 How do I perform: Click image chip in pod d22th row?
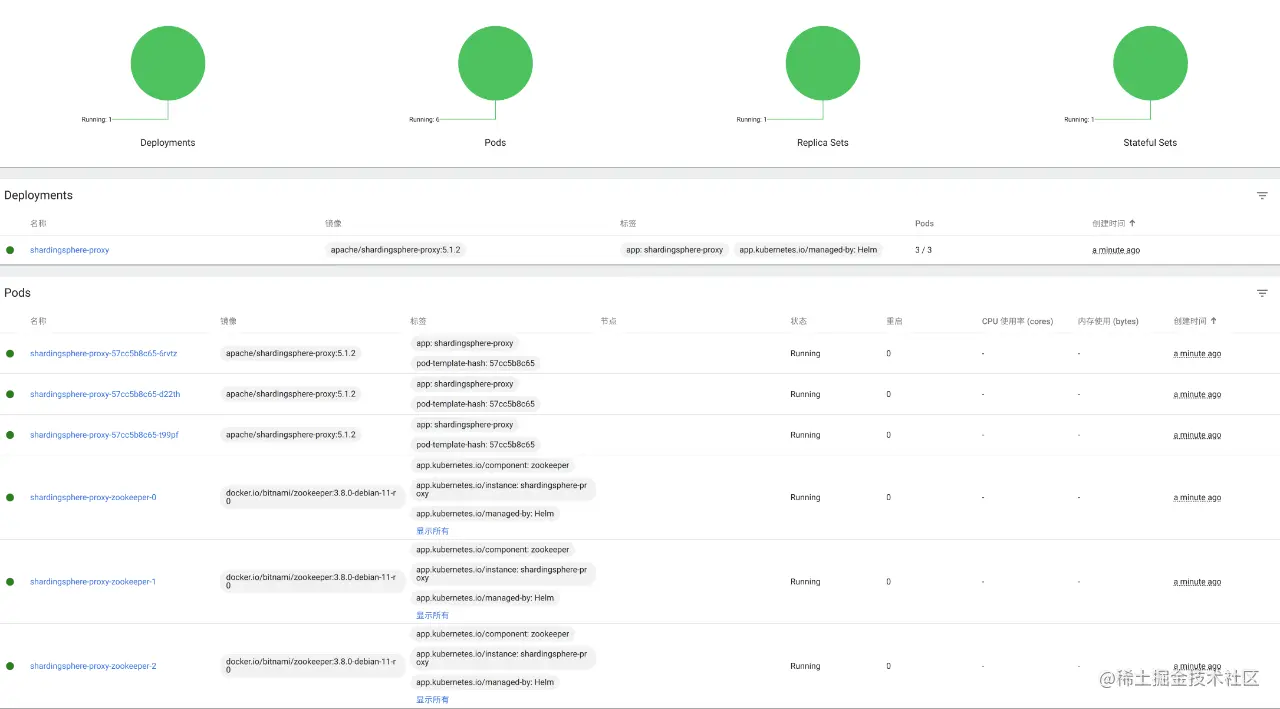291,394
